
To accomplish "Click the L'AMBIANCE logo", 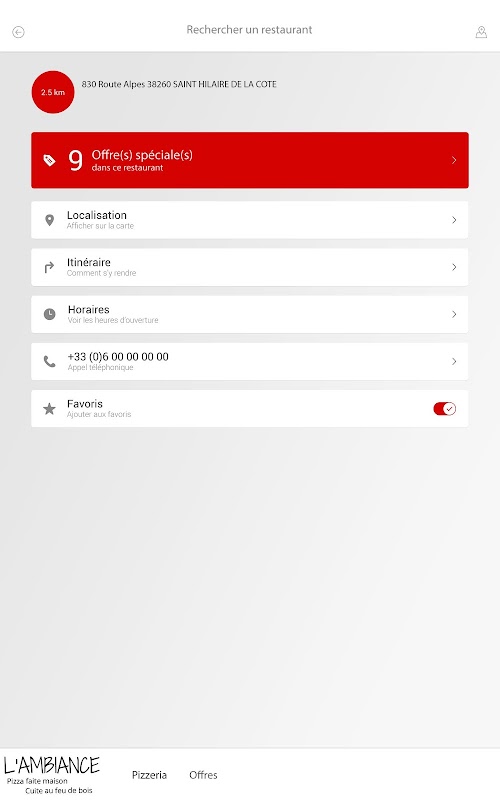I will [x=52, y=775].
